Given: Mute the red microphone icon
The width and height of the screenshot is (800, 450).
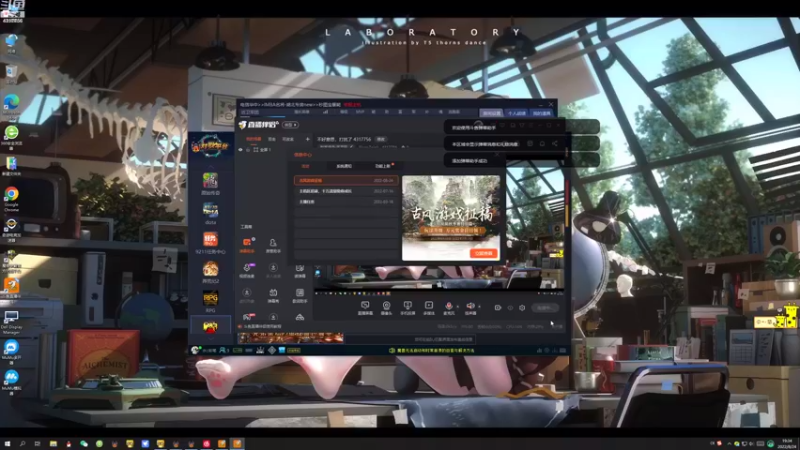Looking at the screenshot, I should point(448,306).
